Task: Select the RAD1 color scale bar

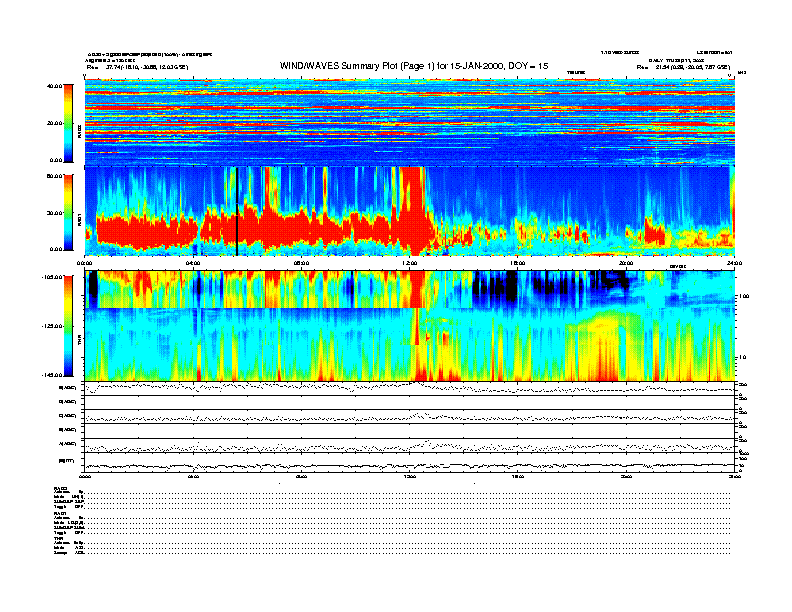Action: (x=68, y=213)
